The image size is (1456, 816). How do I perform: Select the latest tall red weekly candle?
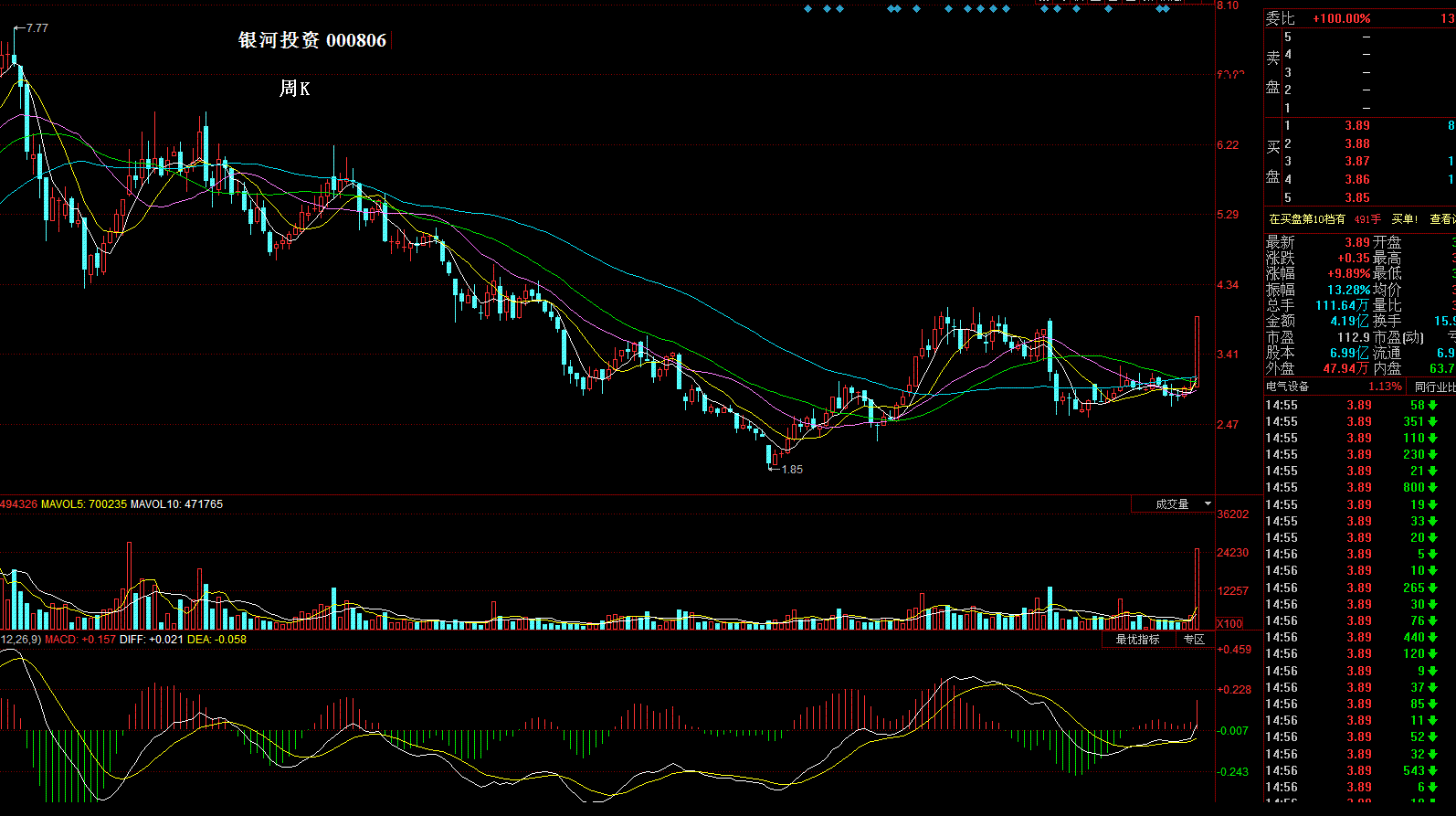[1197, 350]
